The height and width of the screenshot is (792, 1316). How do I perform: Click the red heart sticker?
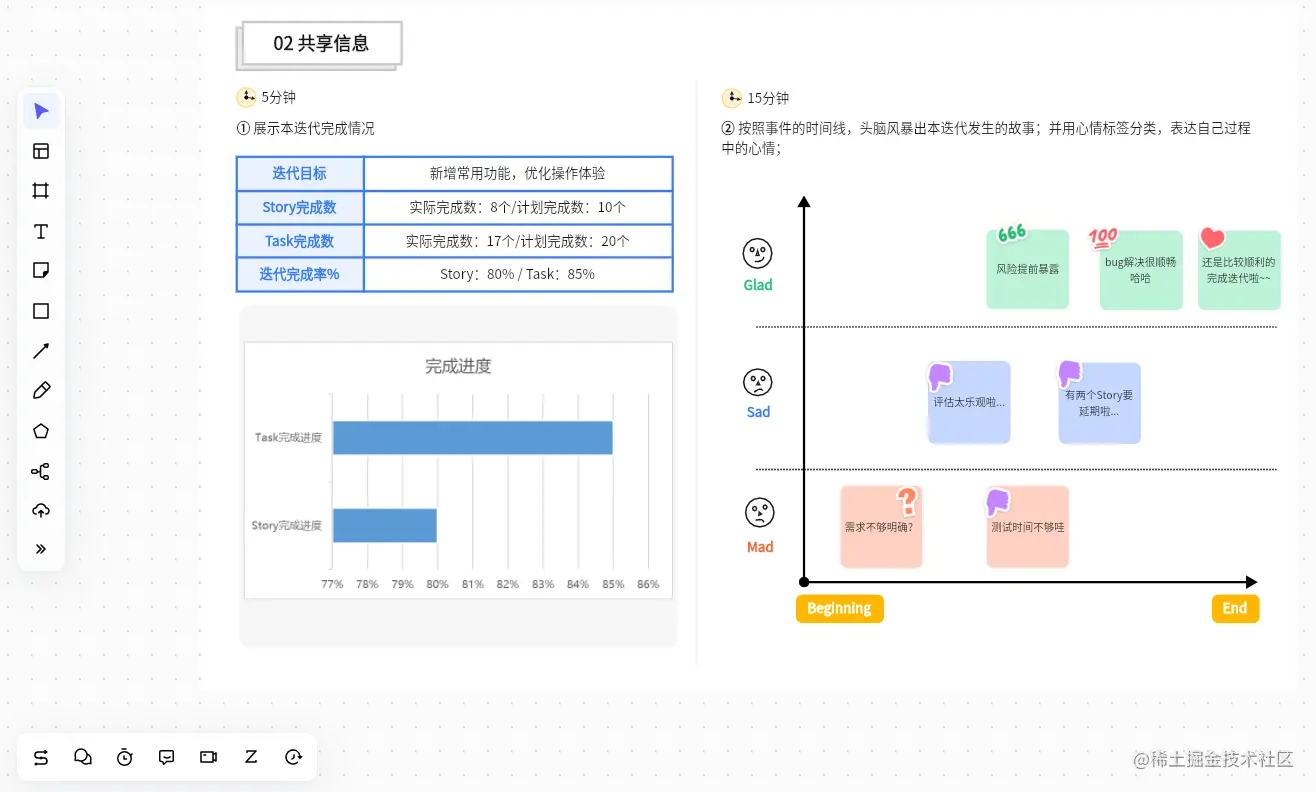point(1212,238)
